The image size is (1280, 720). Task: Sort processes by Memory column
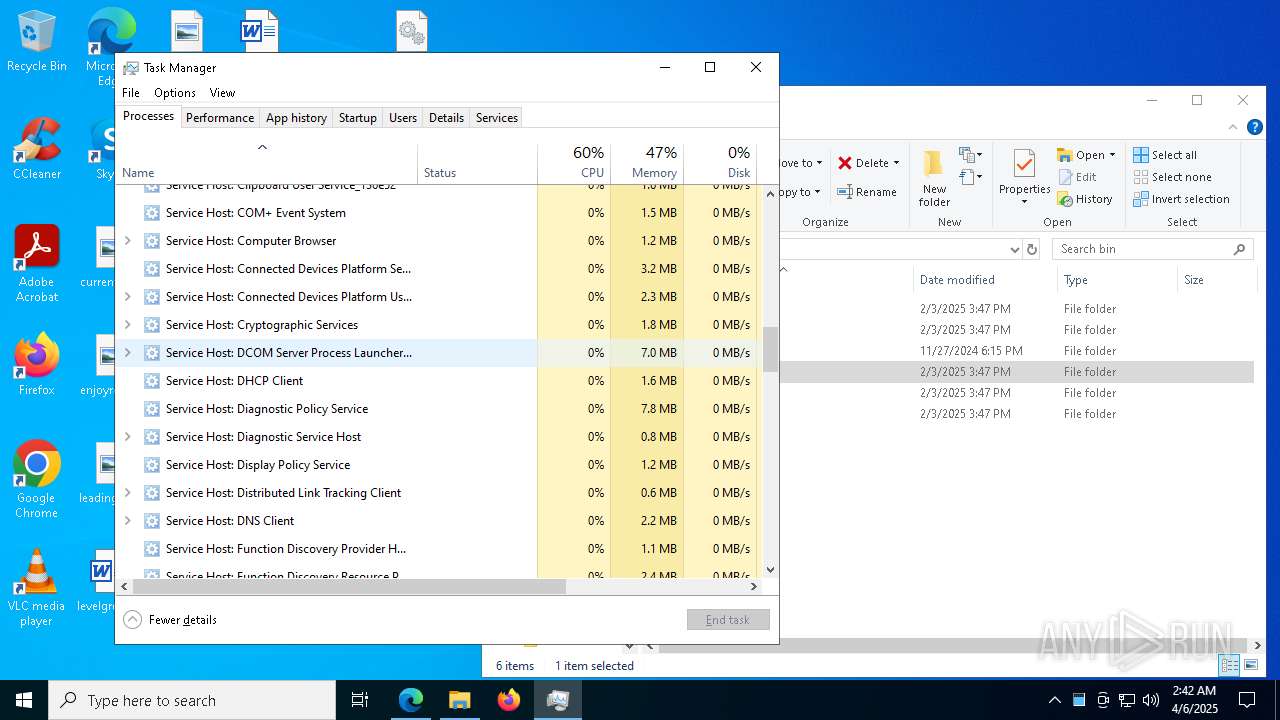[x=647, y=163]
